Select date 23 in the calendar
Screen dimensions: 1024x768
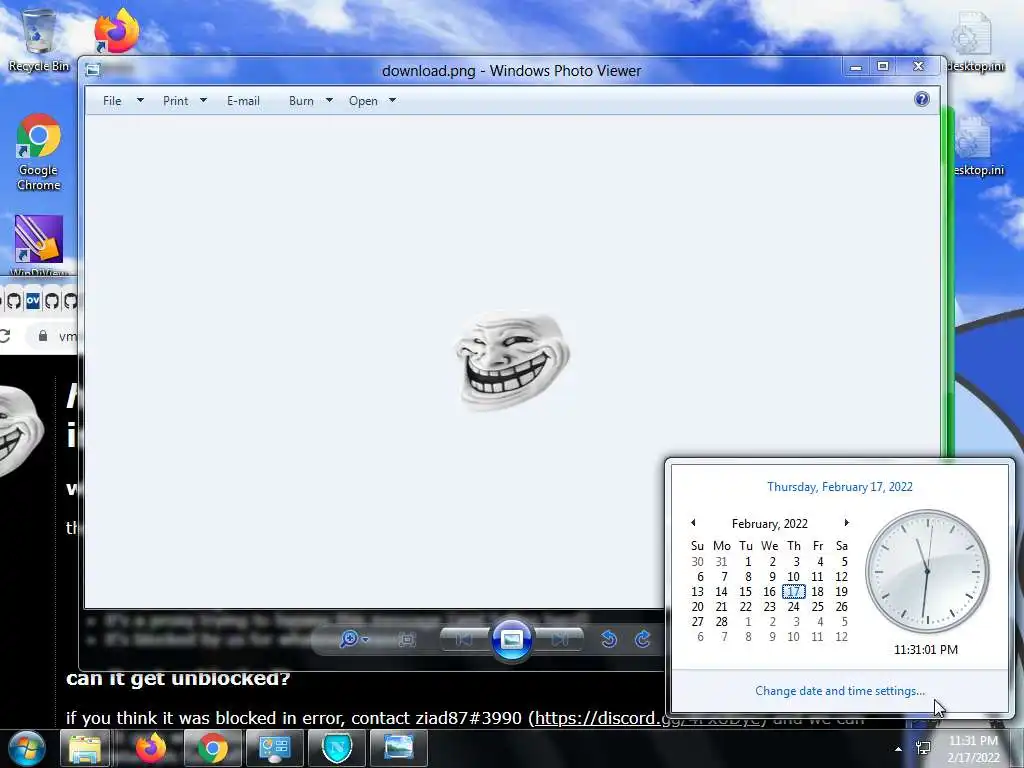pos(769,607)
